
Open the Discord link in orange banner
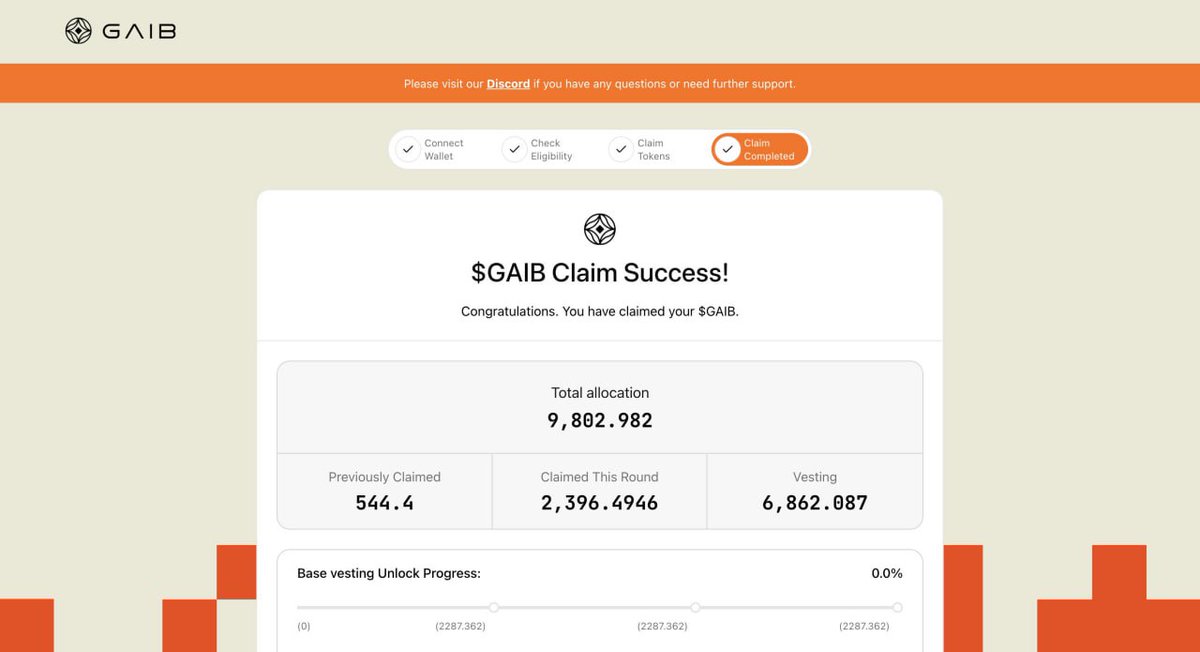tap(508, 84)
